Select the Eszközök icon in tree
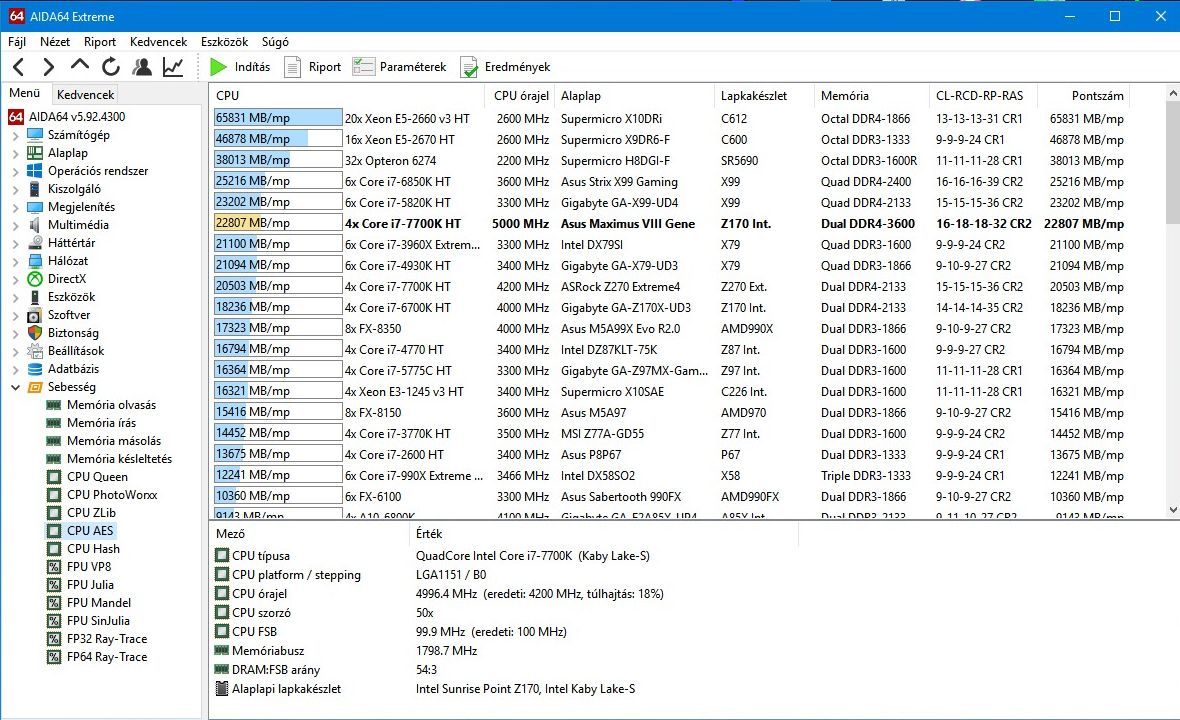 (x=35, y=297)
